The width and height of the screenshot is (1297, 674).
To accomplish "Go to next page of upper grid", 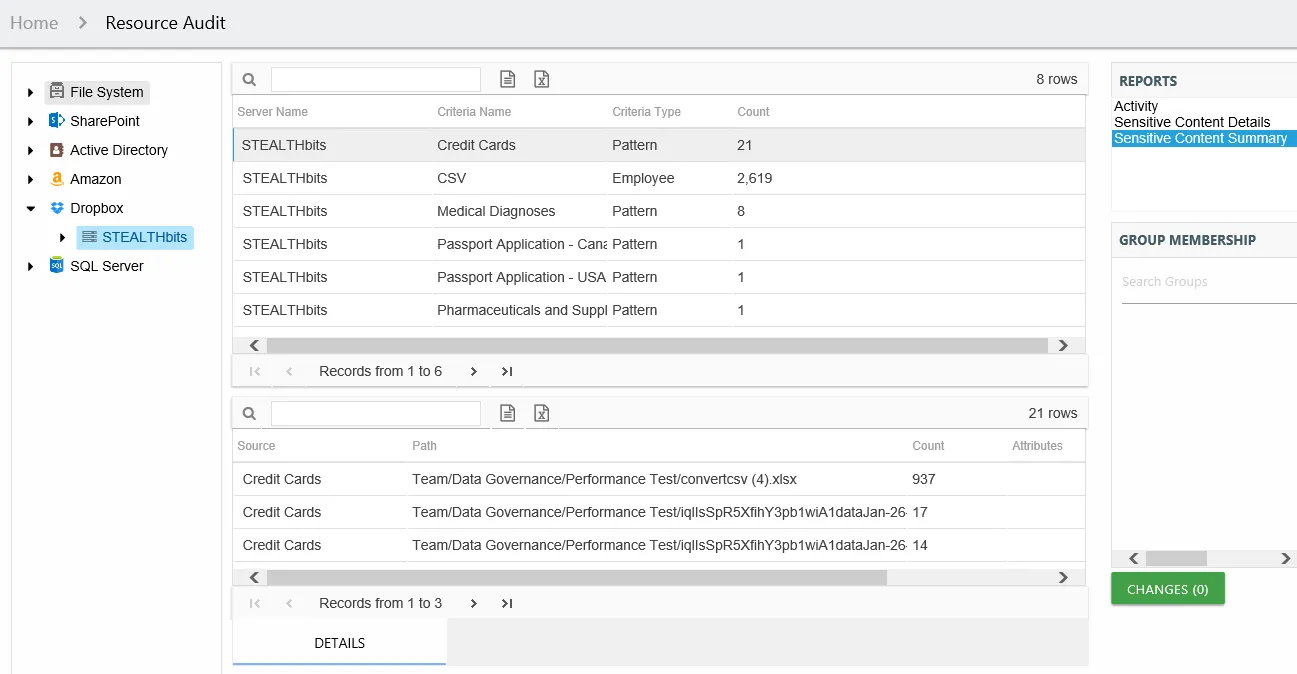I will click(x=474, y=371).
